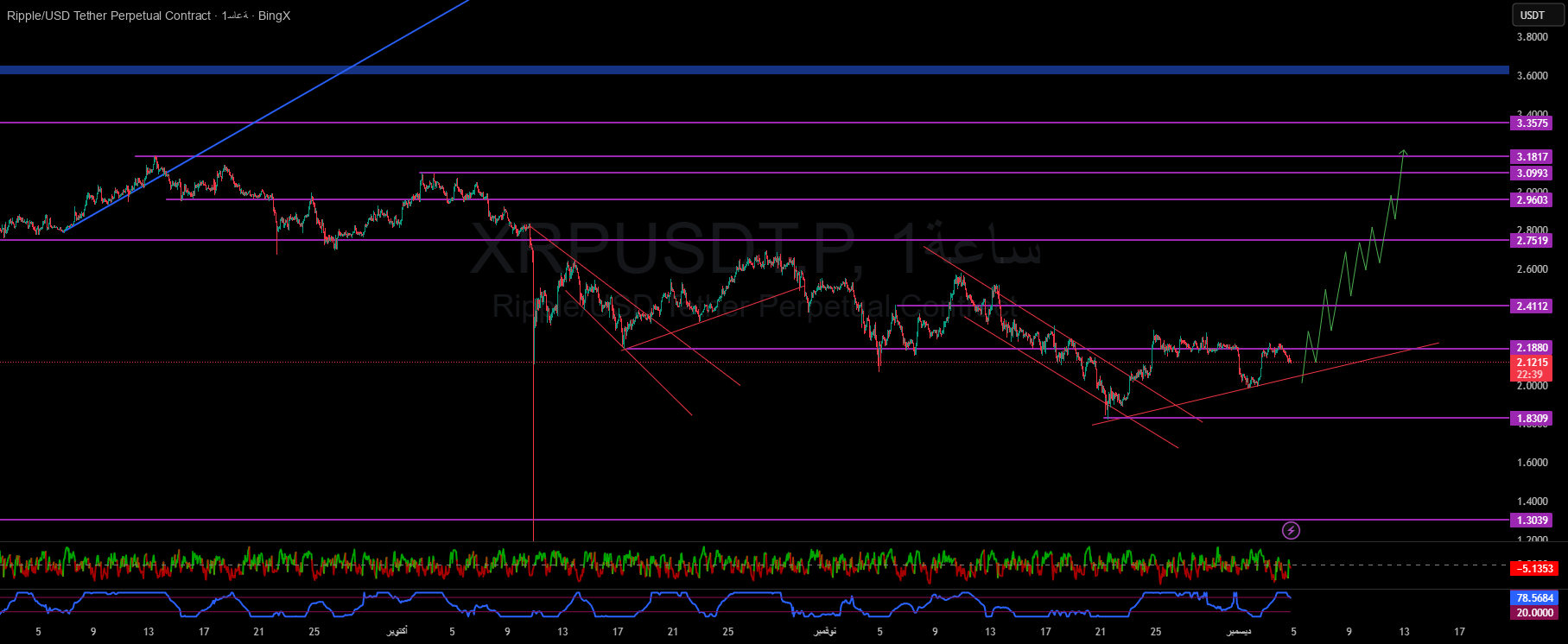Click the purple lightning bolt event icon
This screenshot has height=644, width=1568.
point(1291,530)
